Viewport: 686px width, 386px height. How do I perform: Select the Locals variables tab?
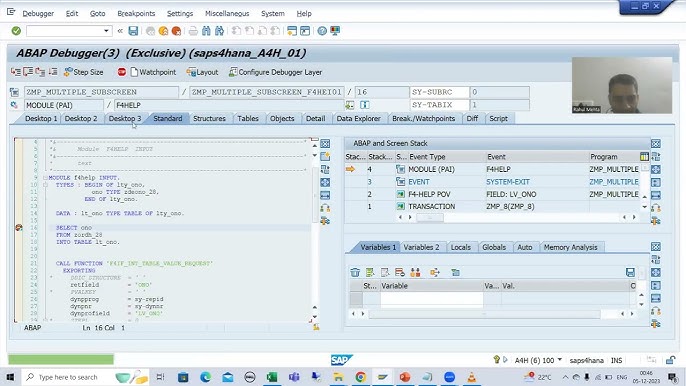click(x=460, y=247)
